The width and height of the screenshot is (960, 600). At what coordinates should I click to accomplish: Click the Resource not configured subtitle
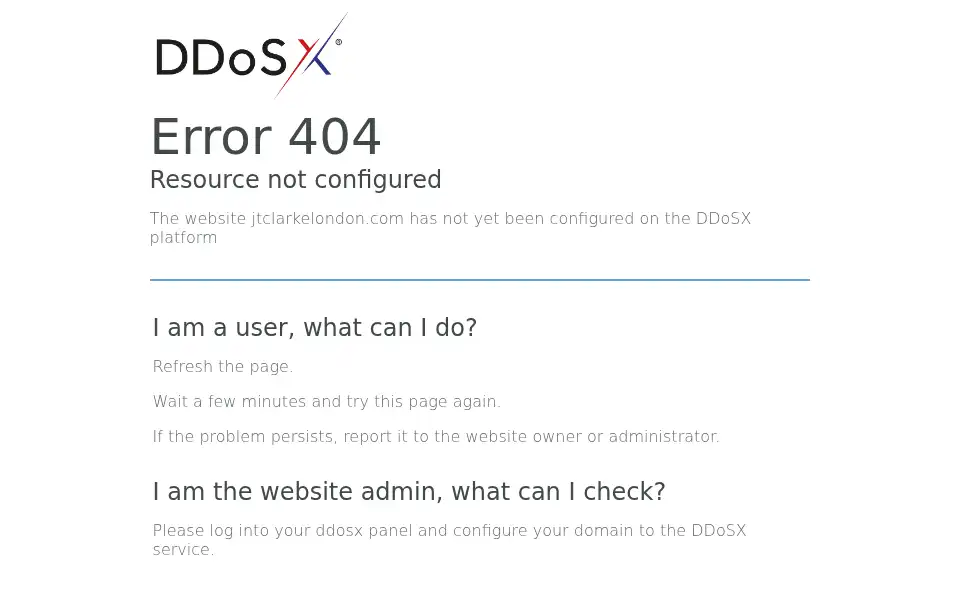pyautogui.click(x=296, y=180)
